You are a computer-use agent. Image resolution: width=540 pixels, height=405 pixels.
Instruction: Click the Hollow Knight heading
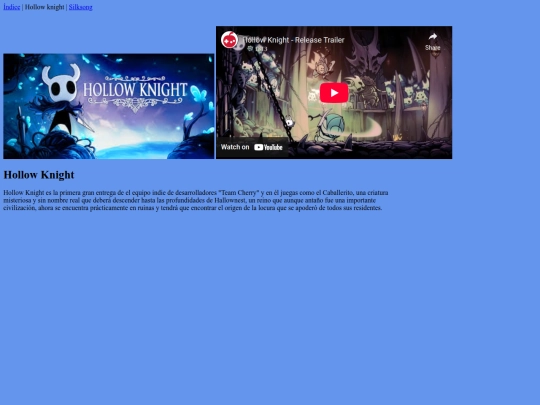click(x=39, y=175)
